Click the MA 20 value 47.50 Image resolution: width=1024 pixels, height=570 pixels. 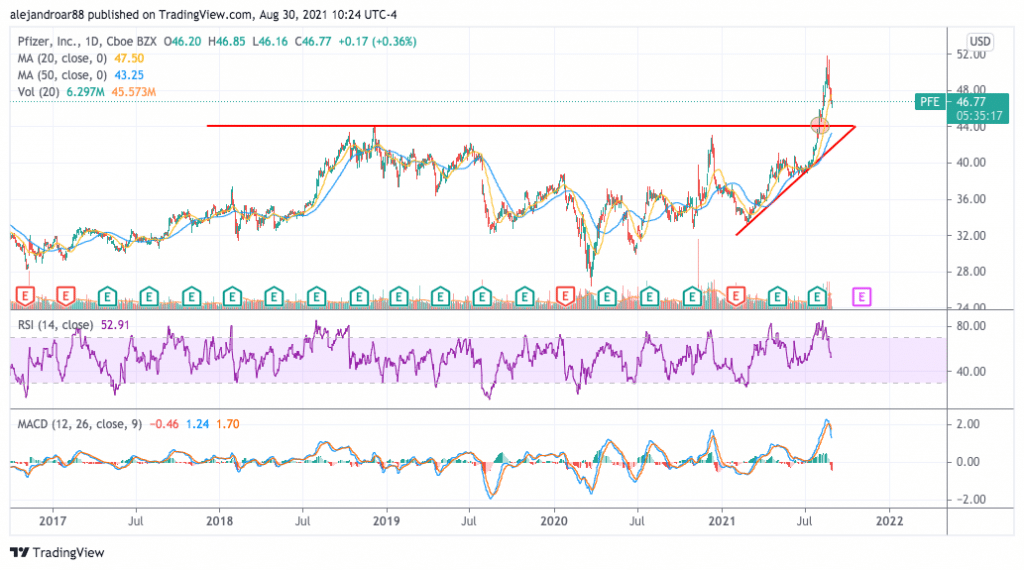(129, 58)
